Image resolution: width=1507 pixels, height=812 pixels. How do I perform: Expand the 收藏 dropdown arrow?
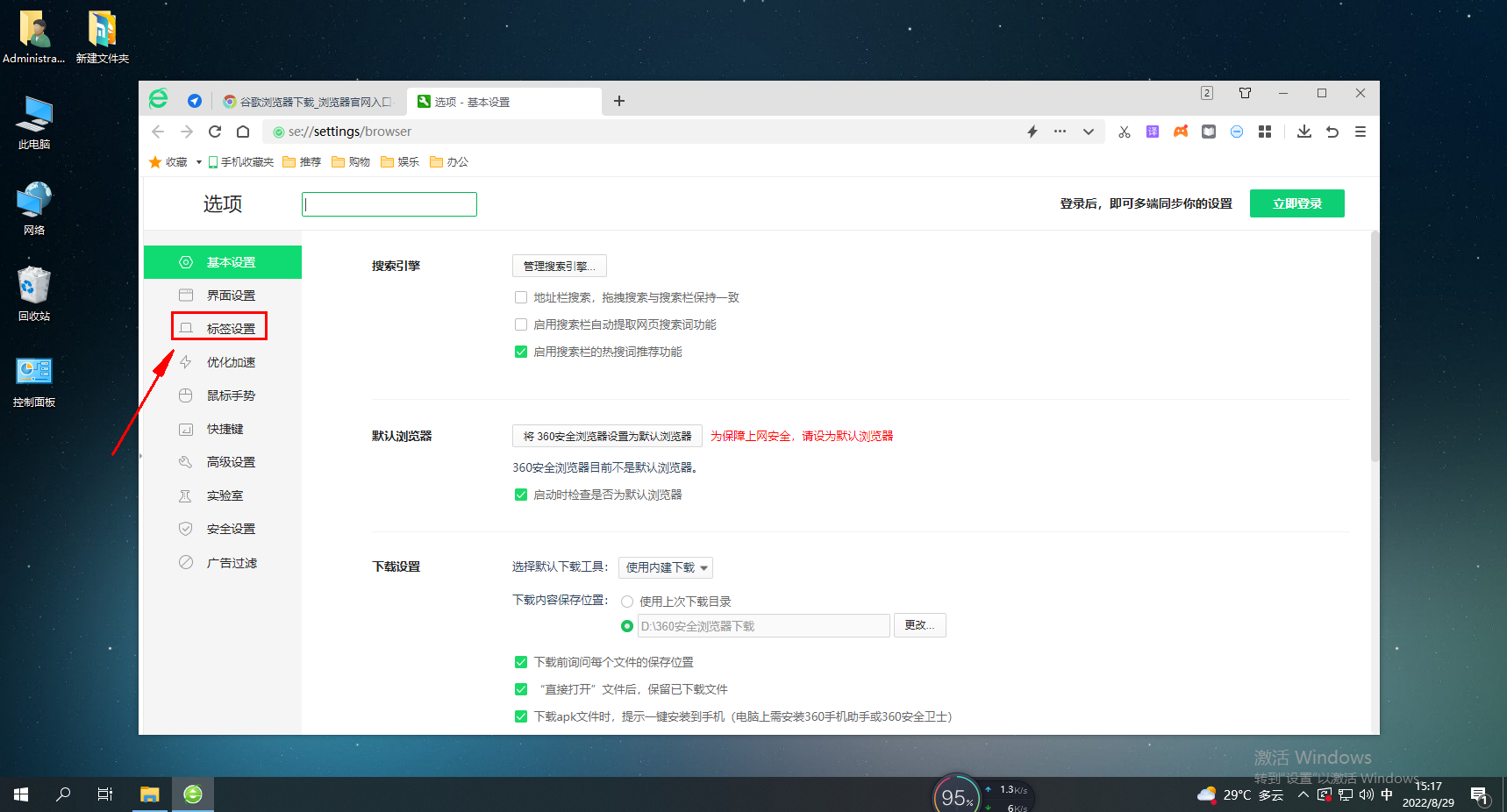point(199,162)
